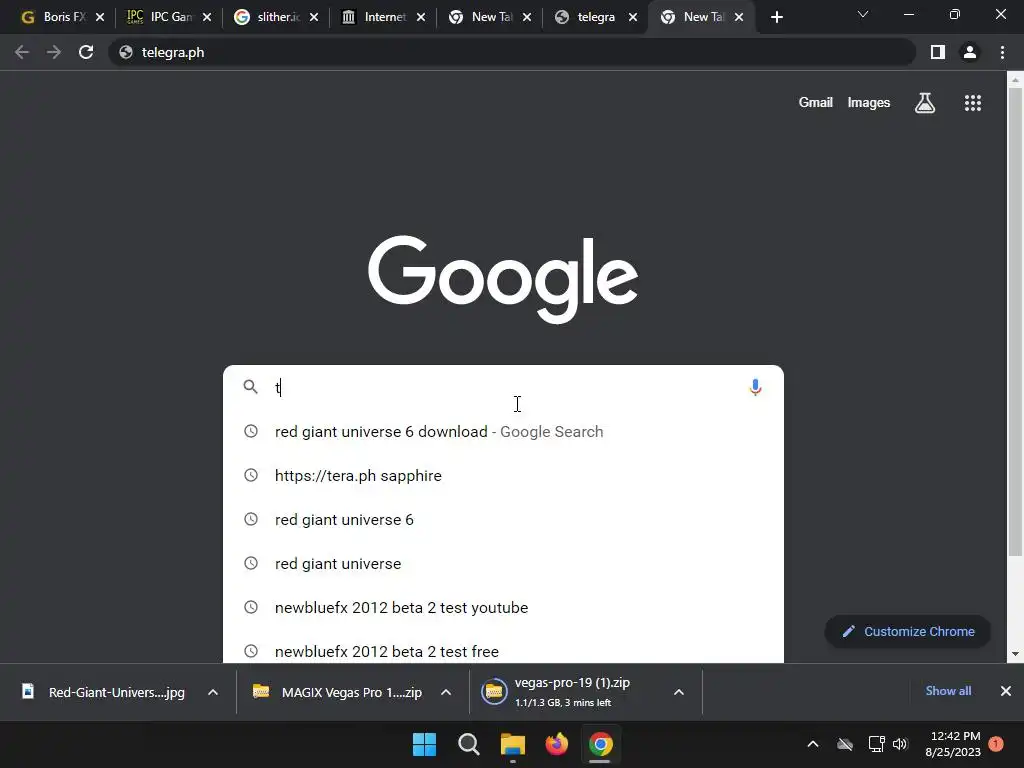Close the Boris FX tab
This screenshot has height=768, width=1024.
click(100, 18)
